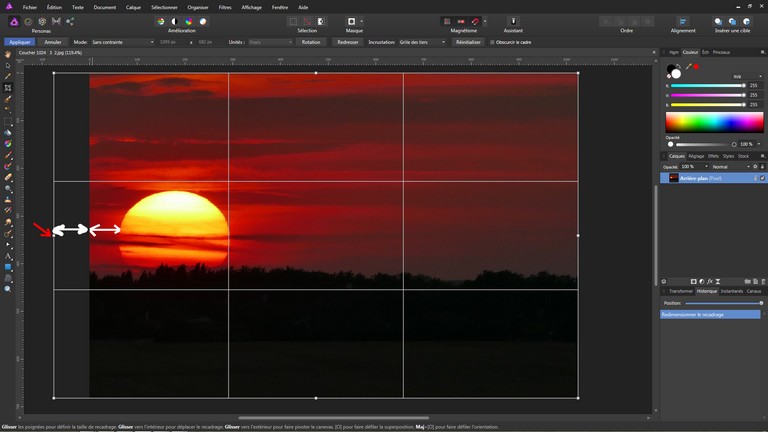Click the adjustments icon in Calques footer

point(702,282)
